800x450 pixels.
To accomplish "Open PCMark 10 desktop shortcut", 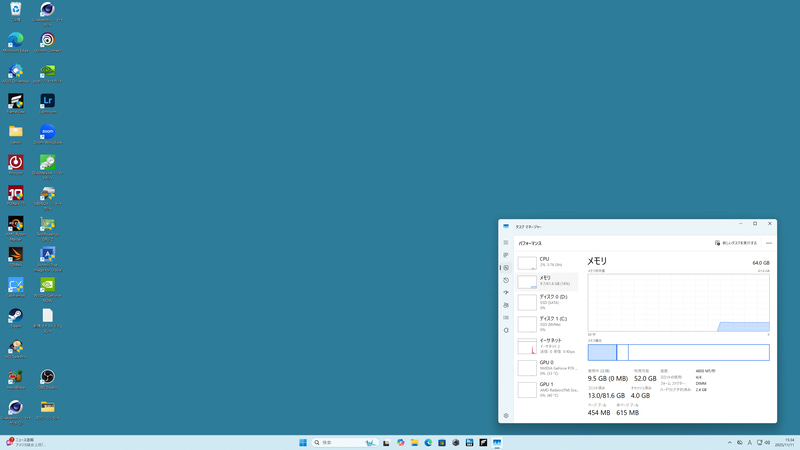I will [16, 195].
